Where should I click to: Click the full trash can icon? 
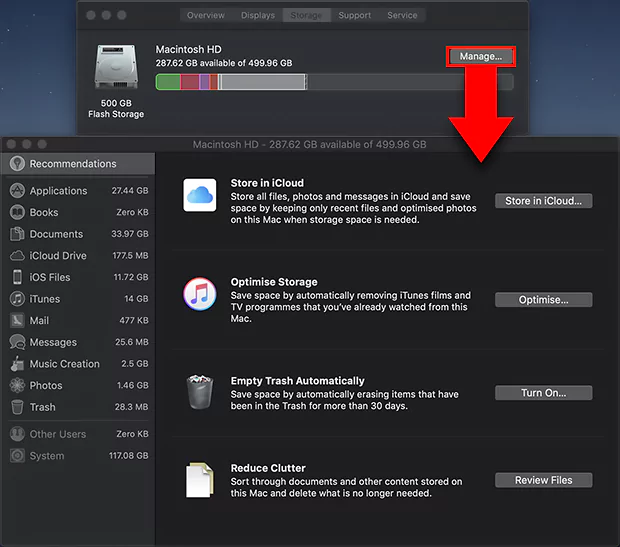pos(200,392)
